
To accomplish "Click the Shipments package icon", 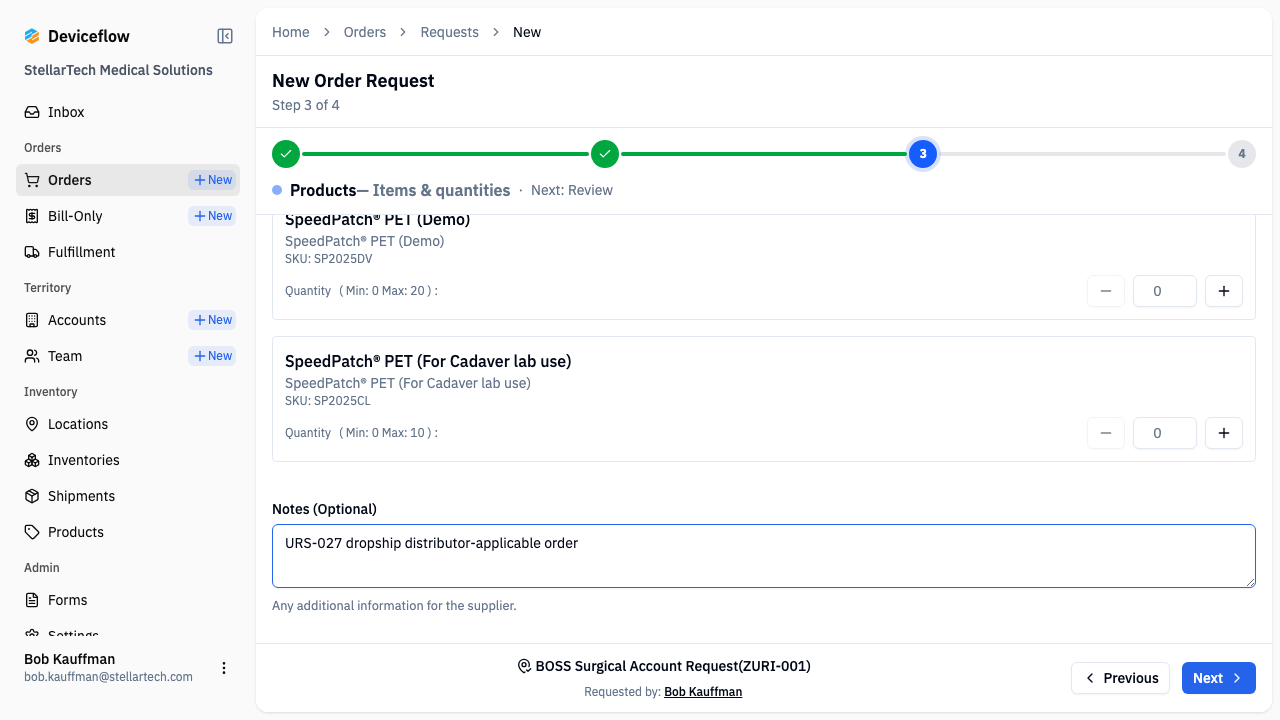I will click(32, 496).
